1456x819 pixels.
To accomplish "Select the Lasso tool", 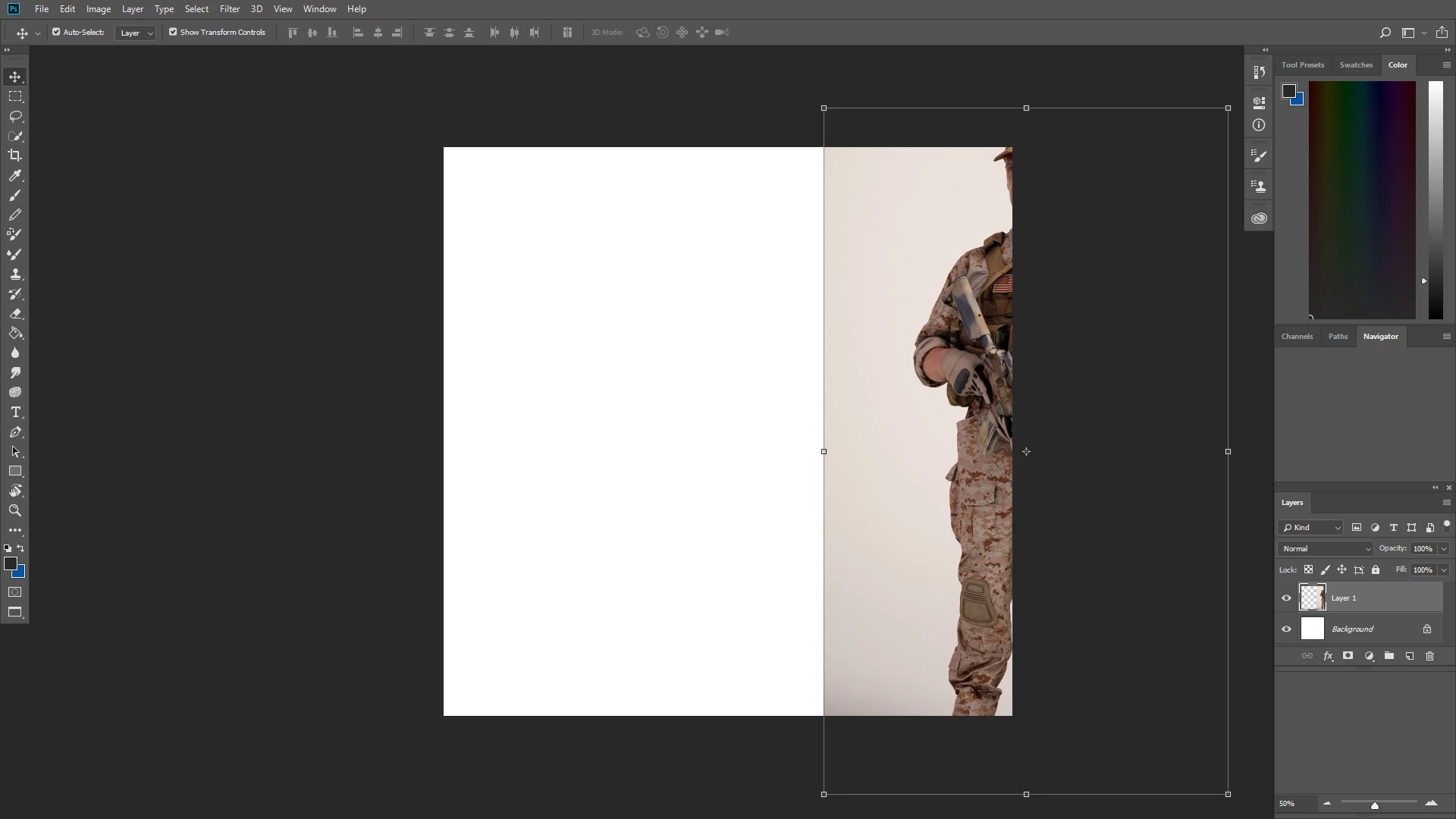I will point(15,116).
